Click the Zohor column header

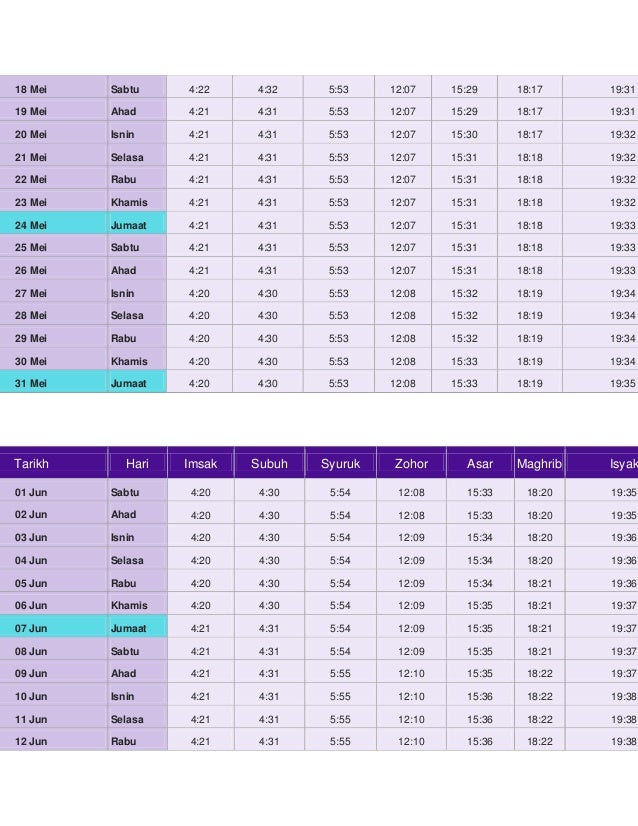[x=411, y=464]
